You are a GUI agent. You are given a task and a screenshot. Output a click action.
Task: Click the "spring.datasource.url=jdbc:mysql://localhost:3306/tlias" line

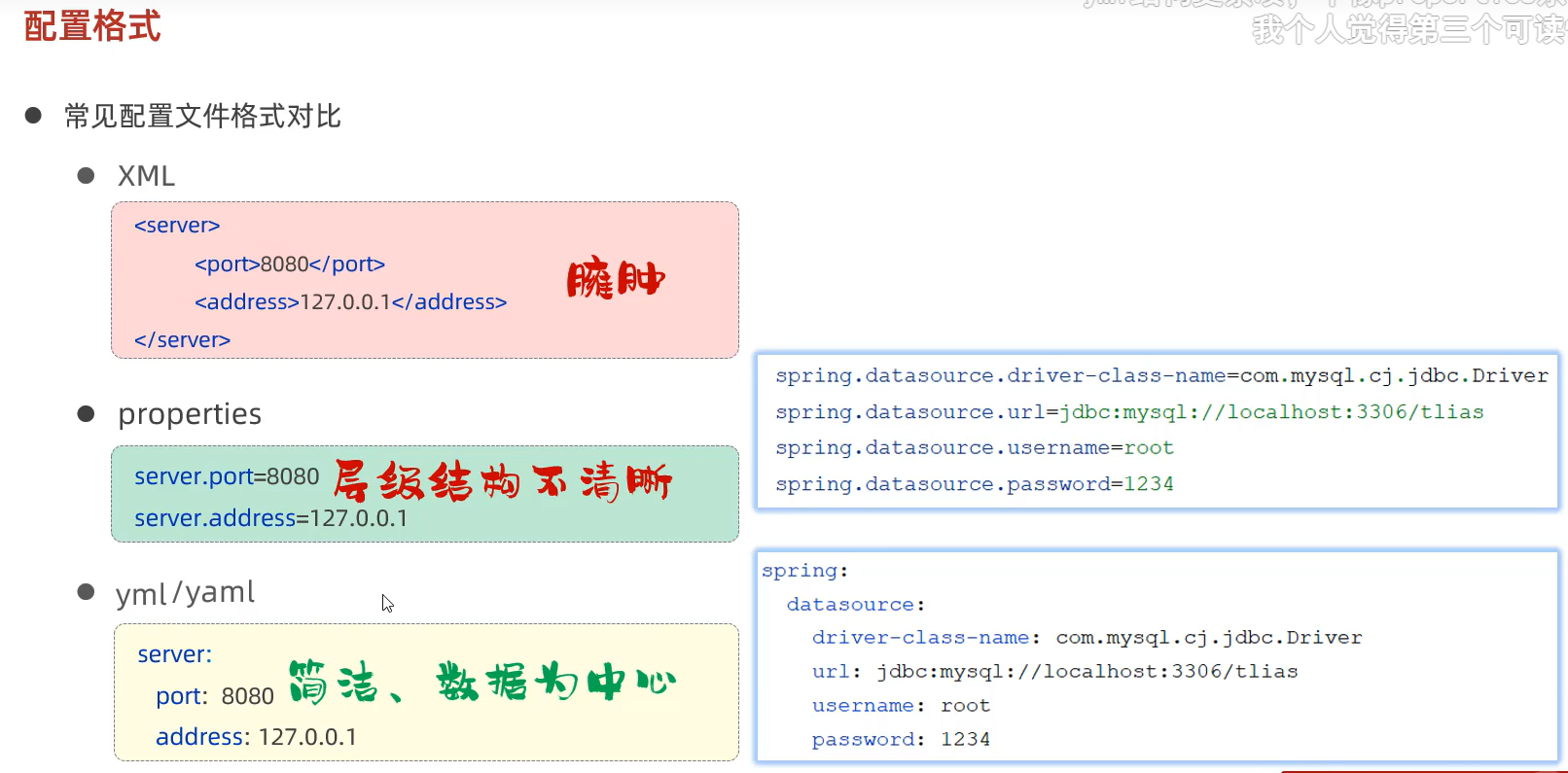[x=1129, y=412]
